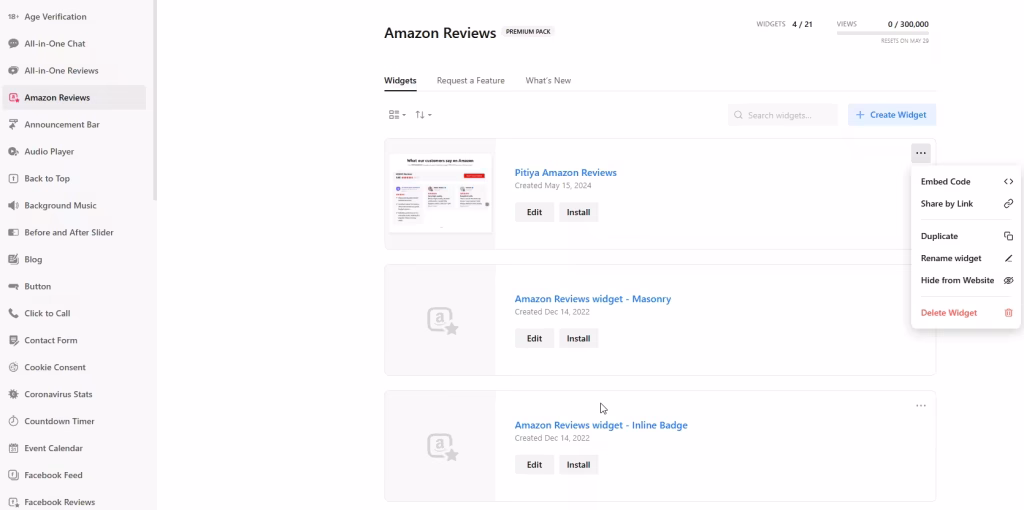This screenshot has width=1024, height=510.
Task: Open the Pitiya Amazon Reviews title link
Action: click(566, 173)
